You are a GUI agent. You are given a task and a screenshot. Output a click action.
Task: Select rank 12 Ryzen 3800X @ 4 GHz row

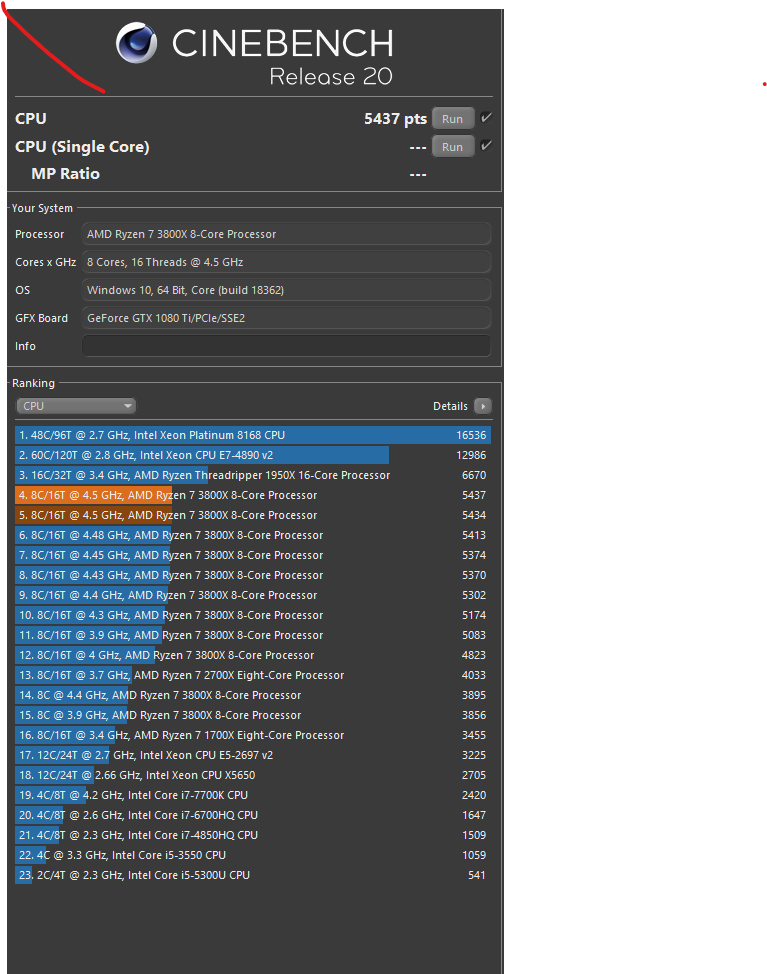point(253,655)
